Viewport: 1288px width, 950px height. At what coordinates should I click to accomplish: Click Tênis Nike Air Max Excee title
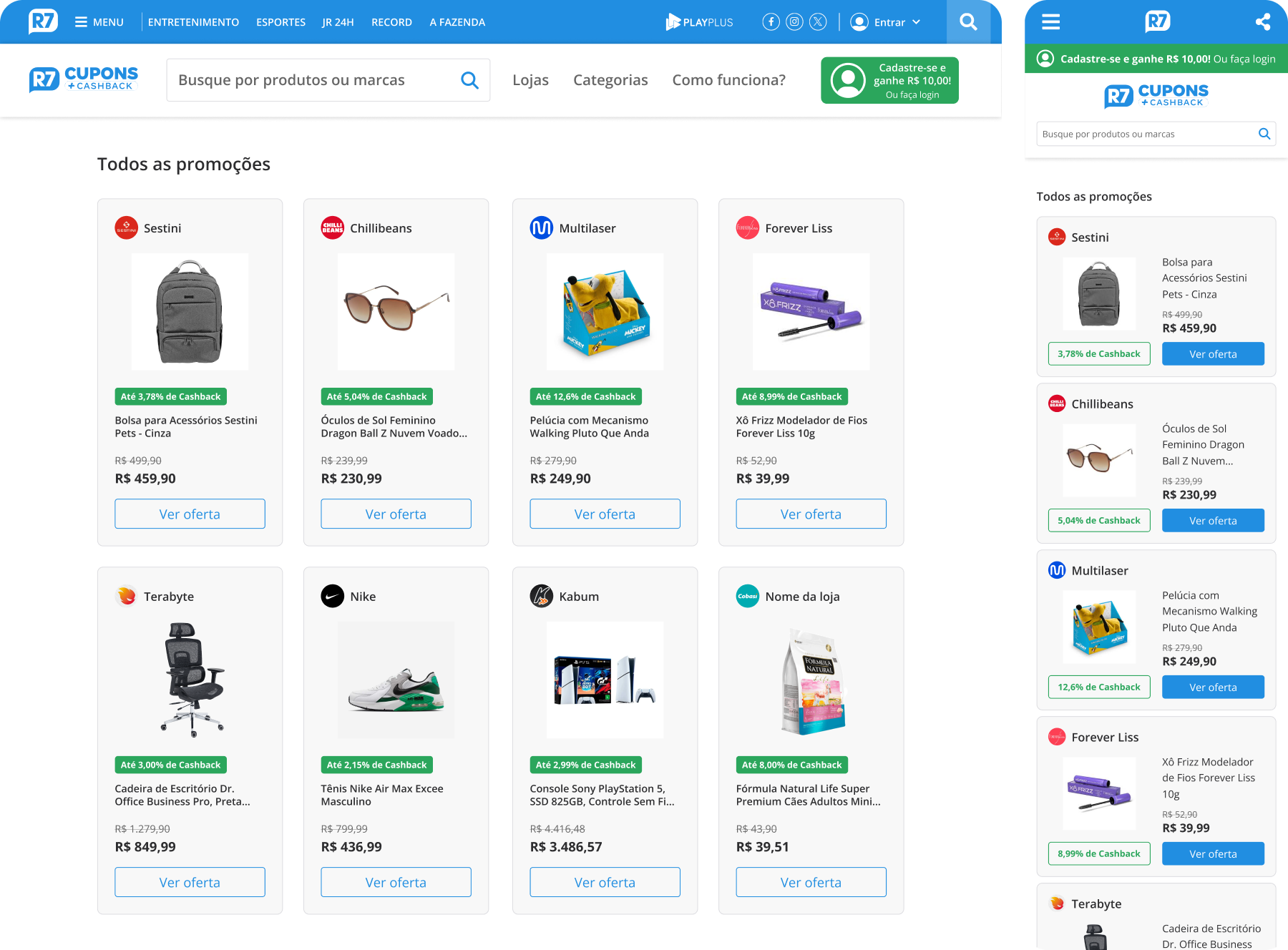point(382,795)
